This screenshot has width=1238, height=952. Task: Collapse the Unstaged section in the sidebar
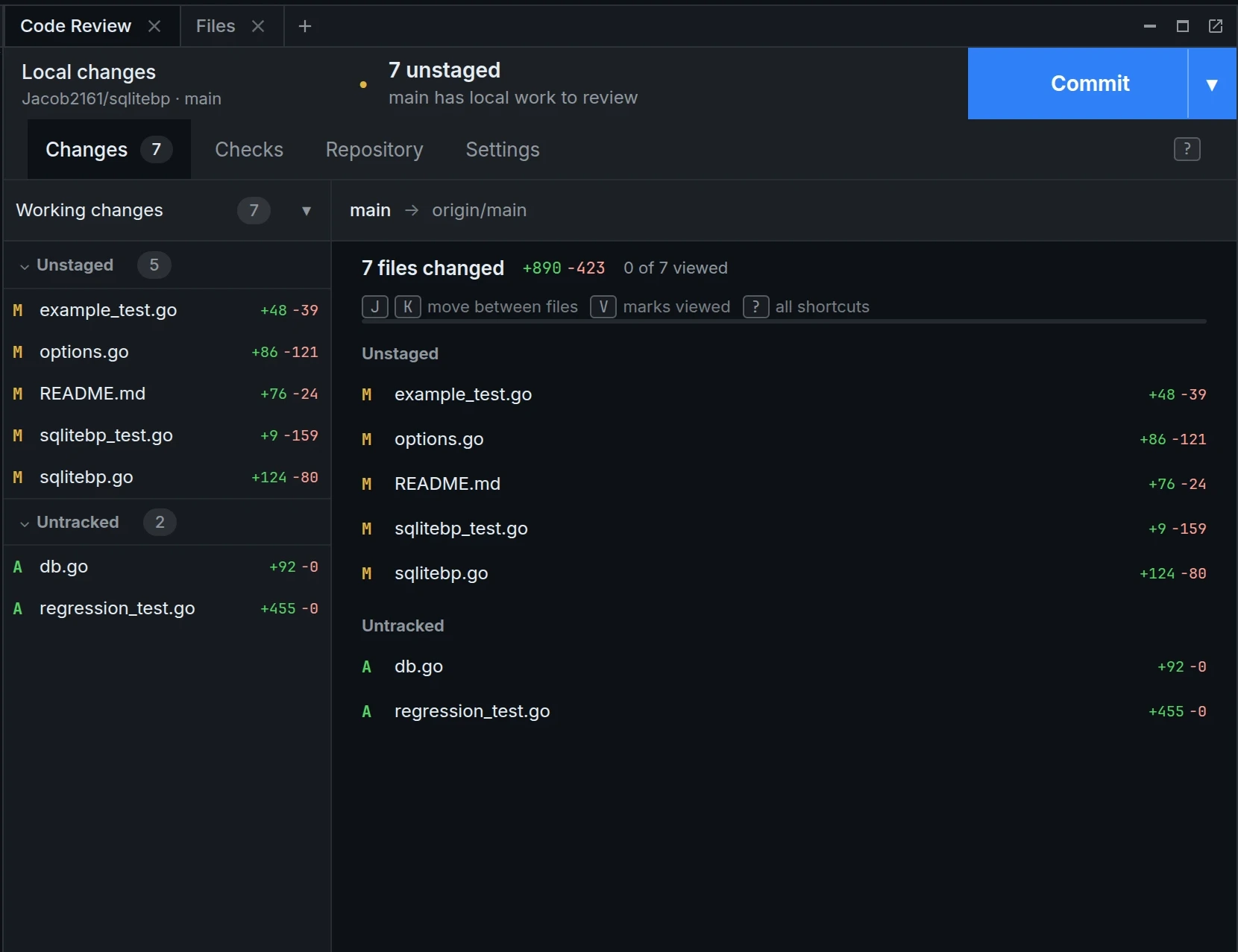[25, 265]
